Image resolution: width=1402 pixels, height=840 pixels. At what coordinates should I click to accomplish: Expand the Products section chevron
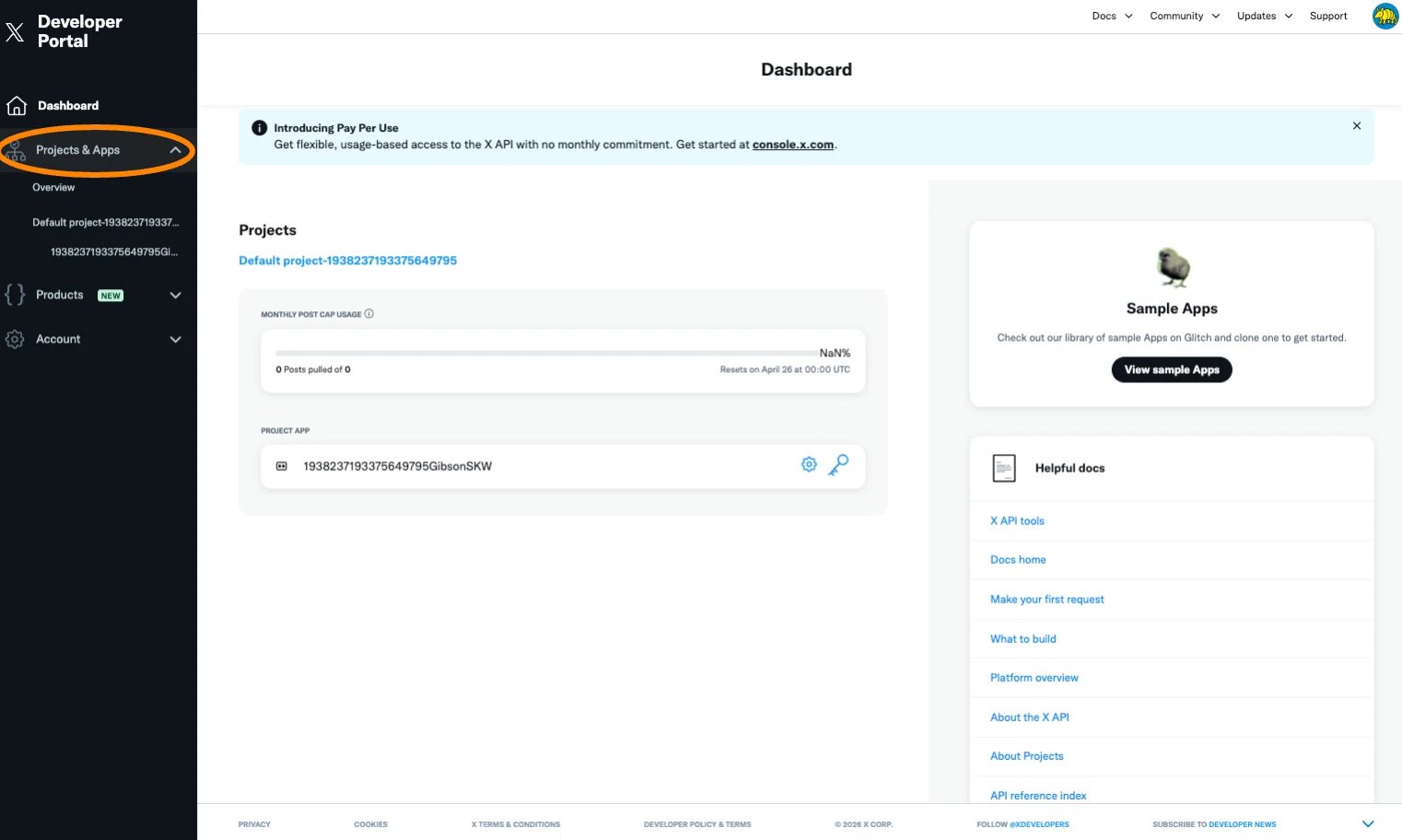(x=175, y=296)
